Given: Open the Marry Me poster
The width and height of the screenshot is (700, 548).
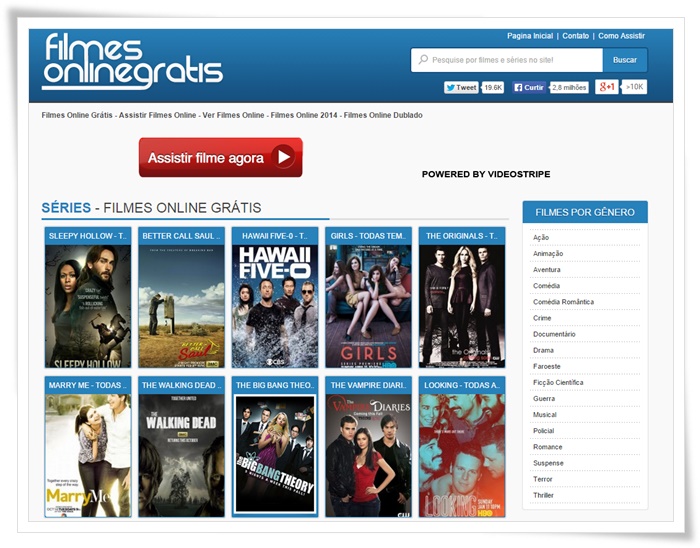Looking at the screenshot, I should click(x=88, y=456).
